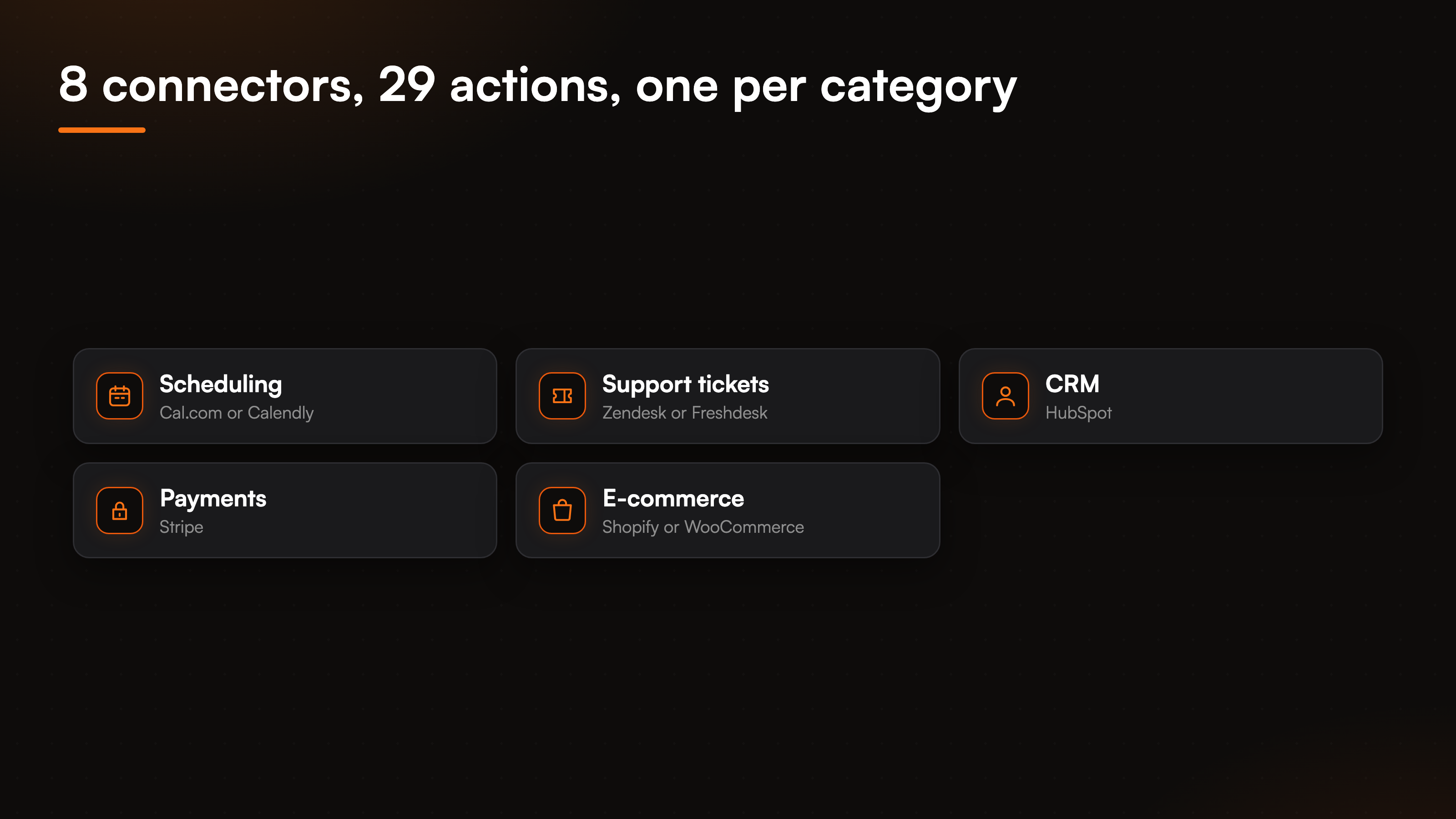Click the word category in the title
This screenshot has height=819, width=1456.
tap(919, 88)
